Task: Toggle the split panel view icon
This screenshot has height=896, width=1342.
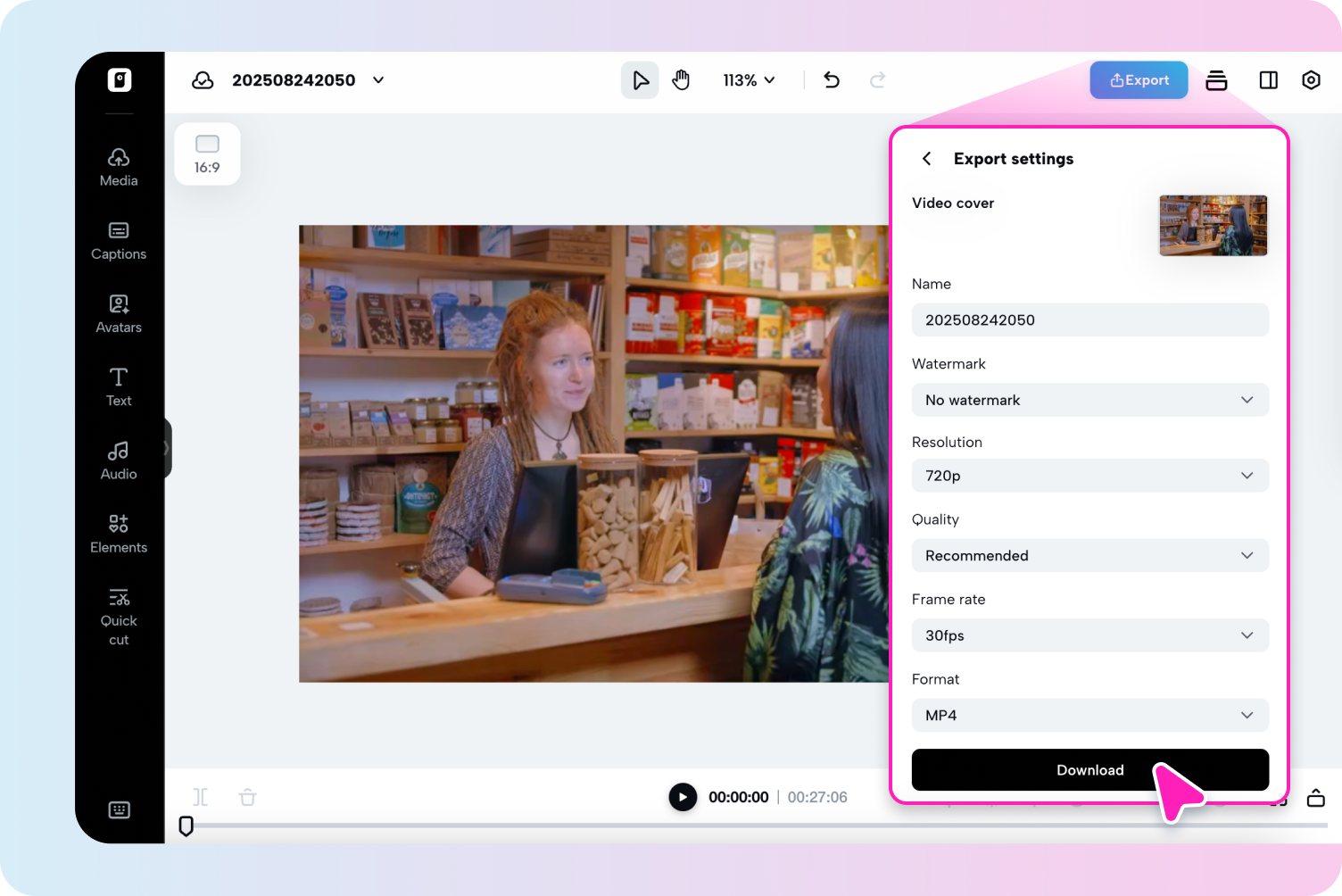Action: (x=1268, y=79)
